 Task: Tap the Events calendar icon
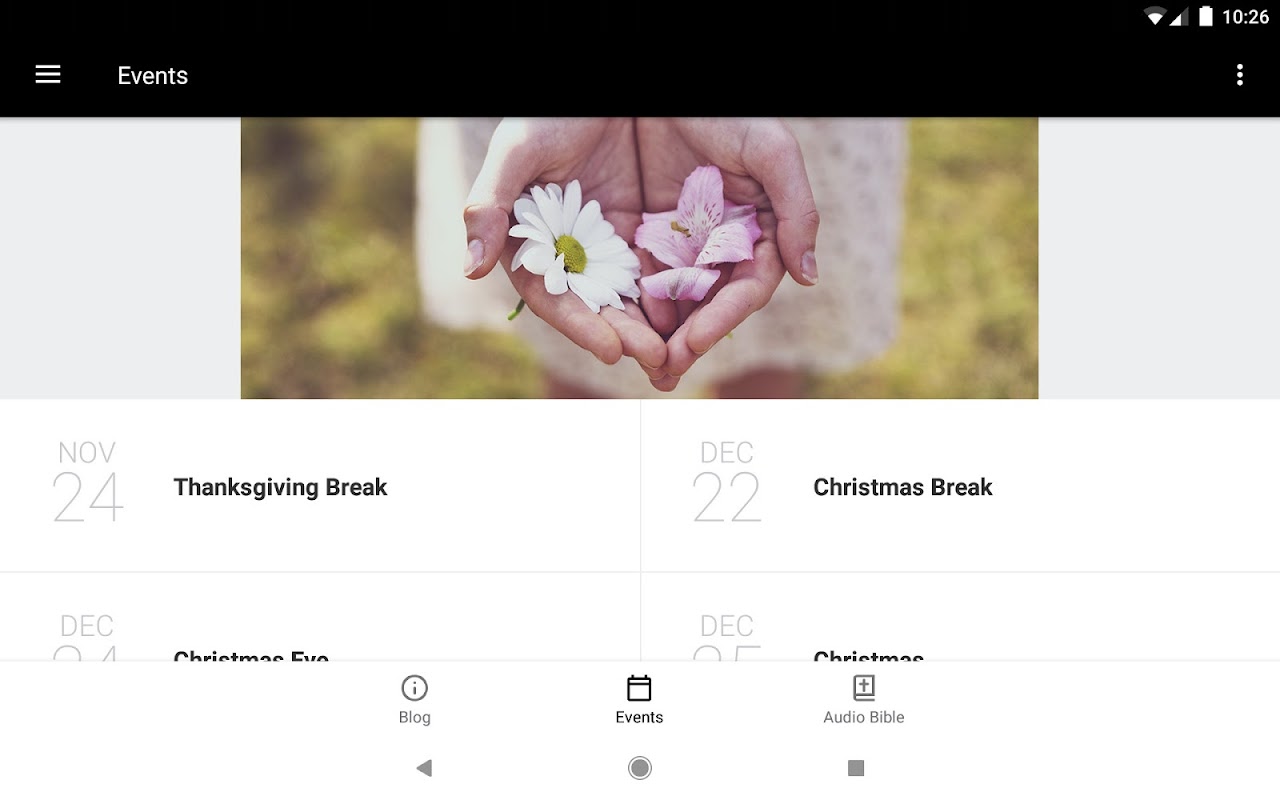coord(639,688)
